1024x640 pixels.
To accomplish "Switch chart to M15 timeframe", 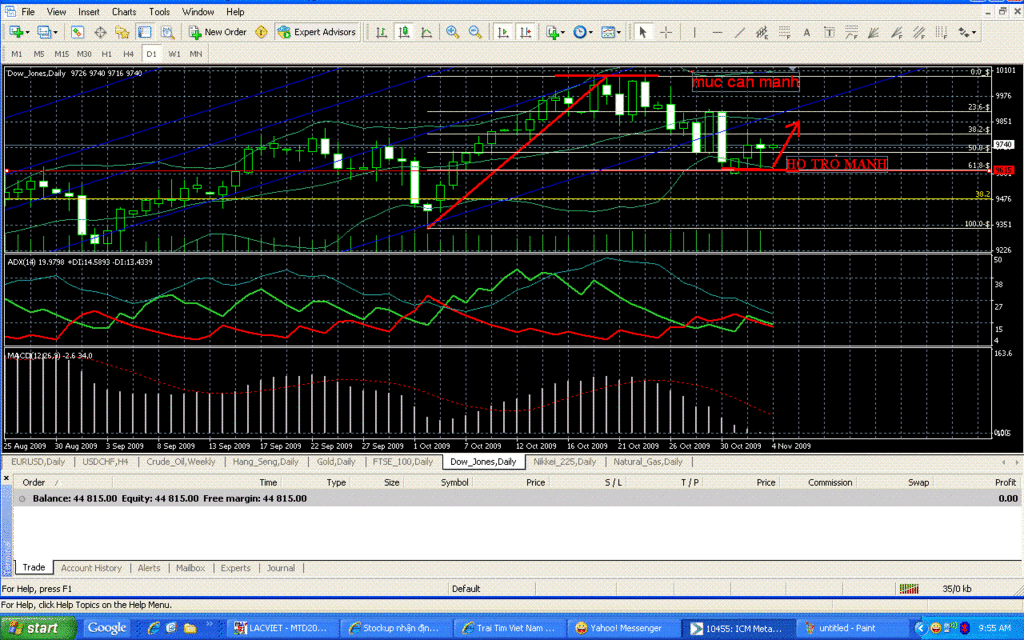I will click(x=61, y=54).
